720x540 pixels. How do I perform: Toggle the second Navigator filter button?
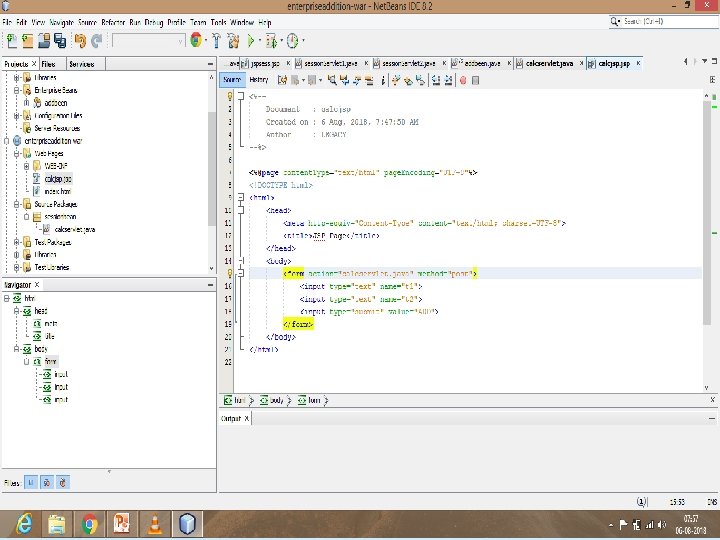coord(47,483)
